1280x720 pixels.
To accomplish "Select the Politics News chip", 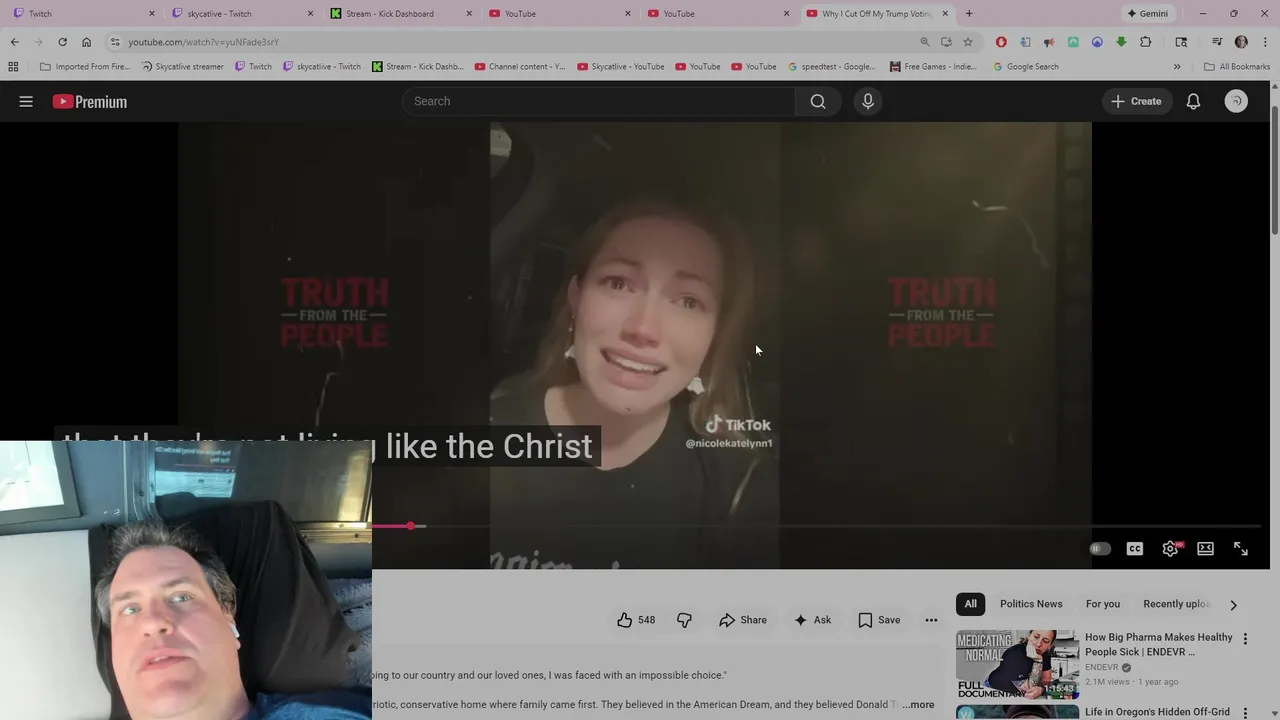I will pyautogui.click(x=1031, y=604).
